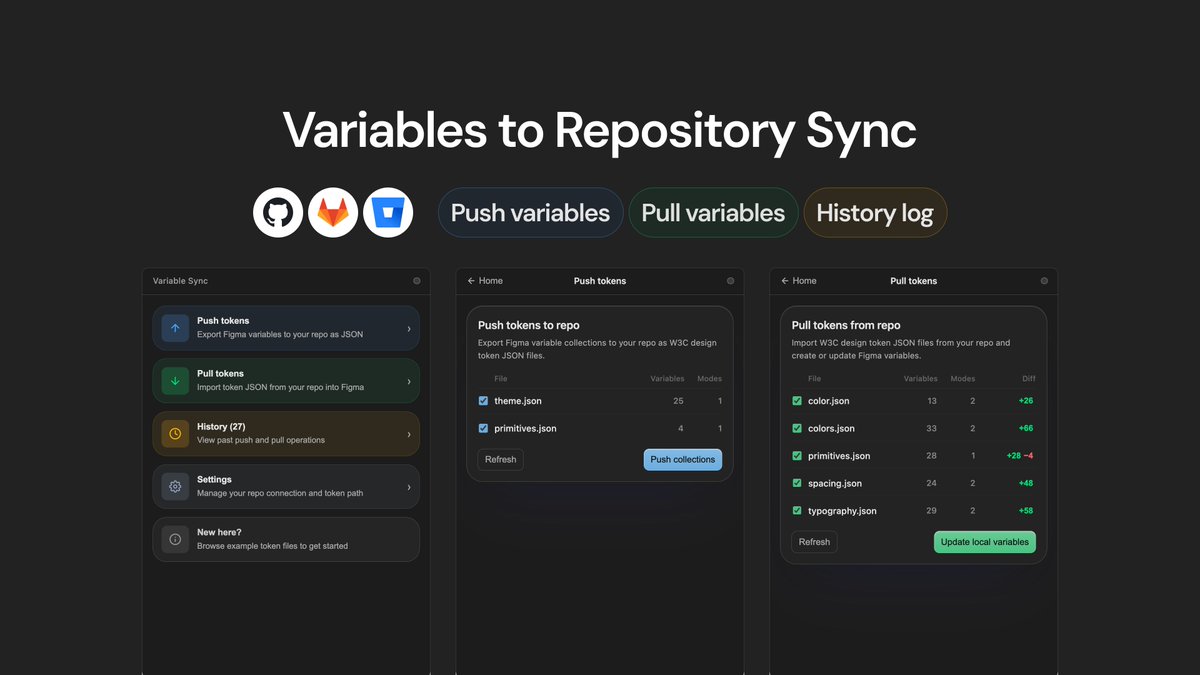1200x675 pixels.
Task: Click the status dot in Pull tokens header
Action: tap(1044, 281)
